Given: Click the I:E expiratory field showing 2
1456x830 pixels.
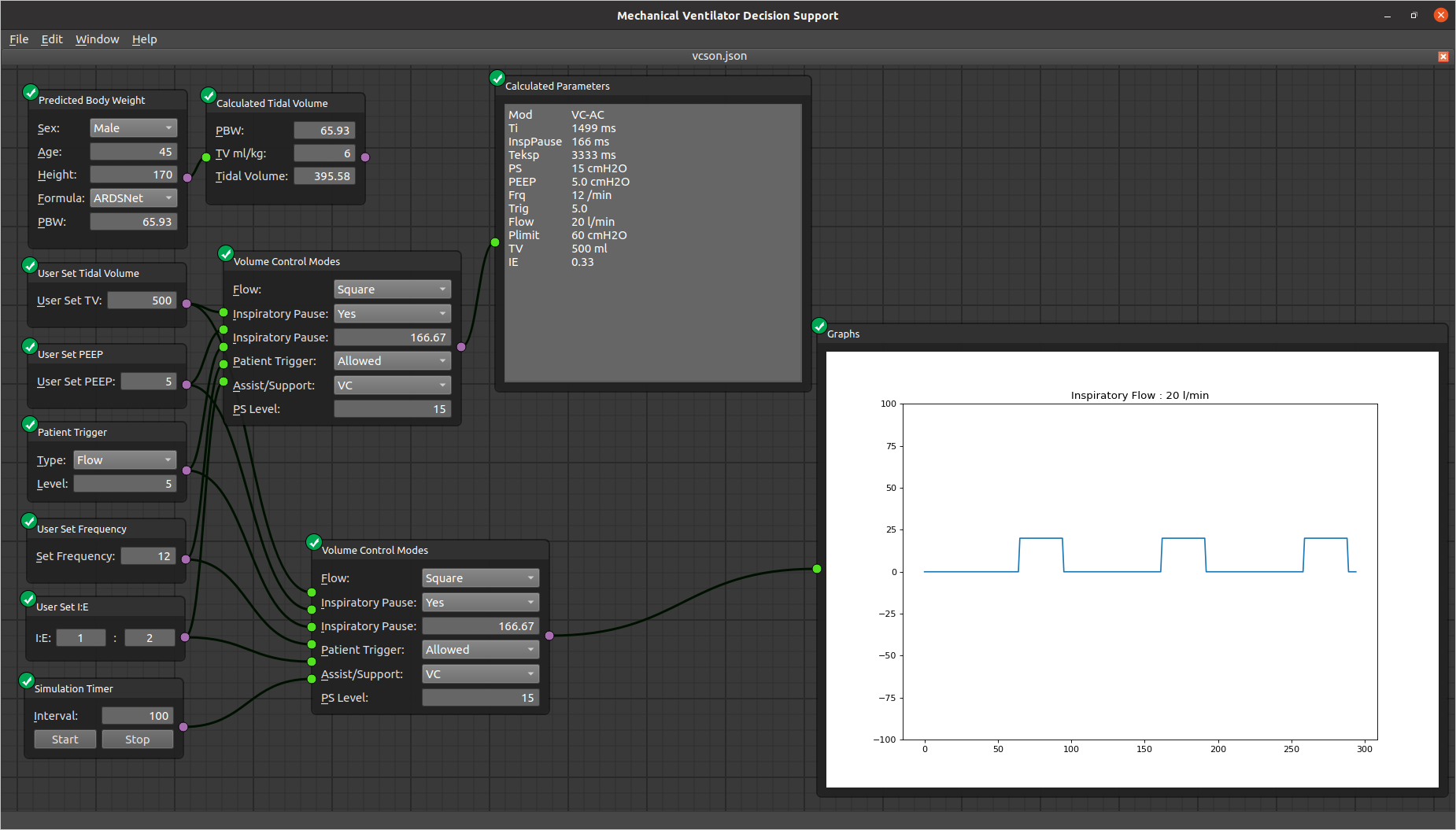Looking at the screenshot, I should (x=150, y=638).
